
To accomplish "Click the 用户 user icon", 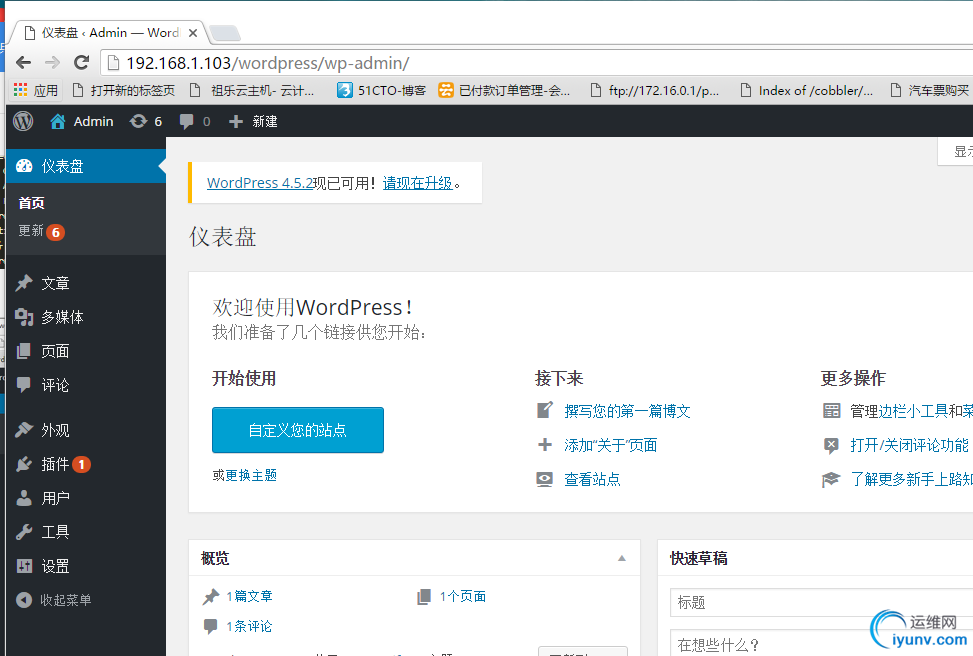I will click(24, 498).
